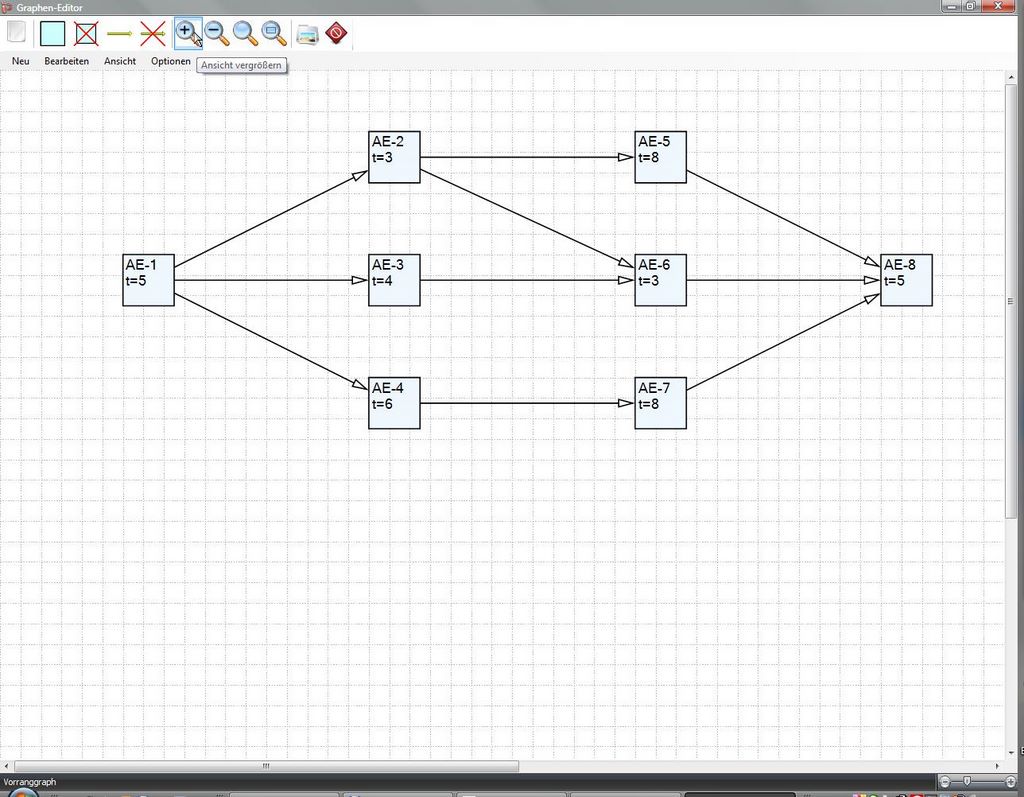Click the plain magnifier reset zoom icon

[245, 33]
